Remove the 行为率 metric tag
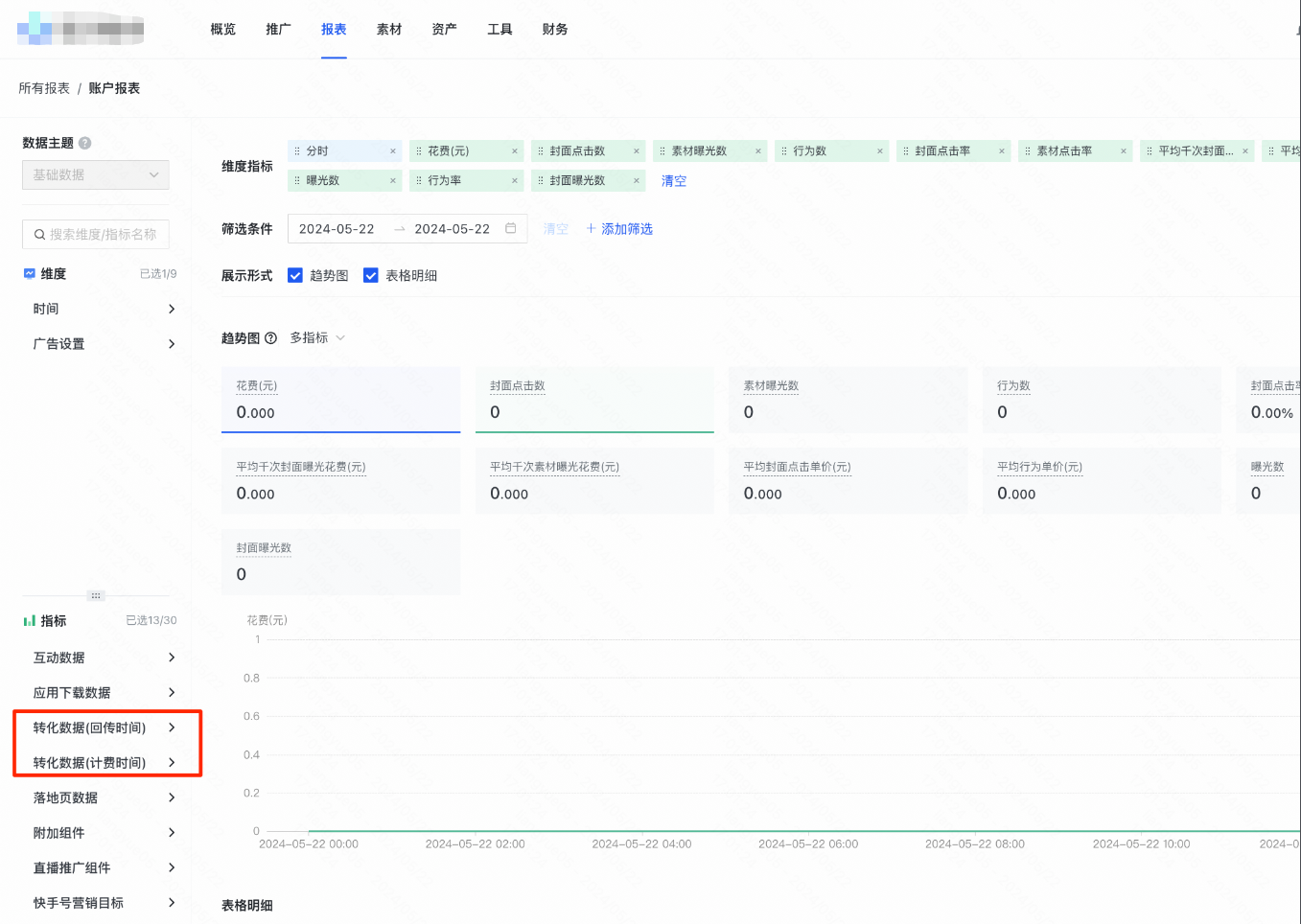 [514, 180]
